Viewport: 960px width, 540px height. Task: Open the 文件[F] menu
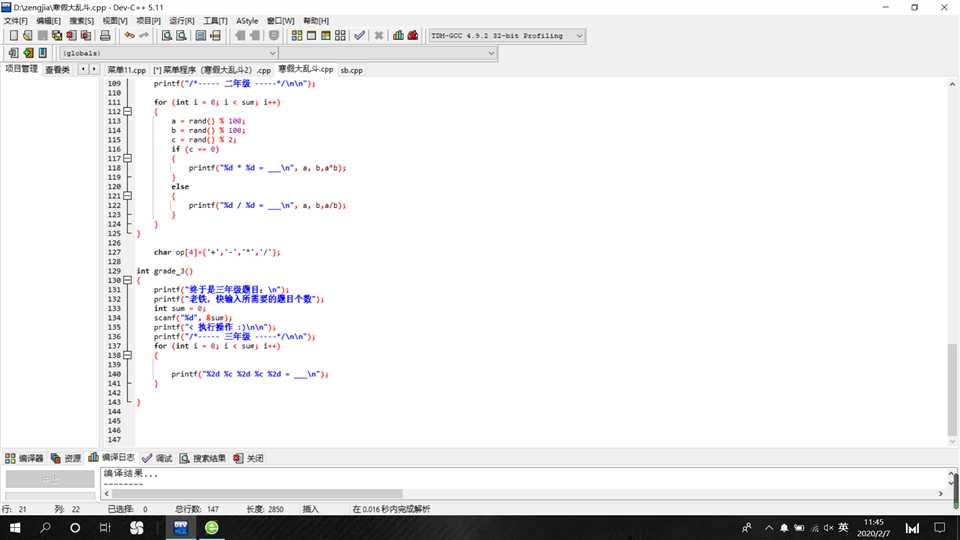(x=15, y=21)
